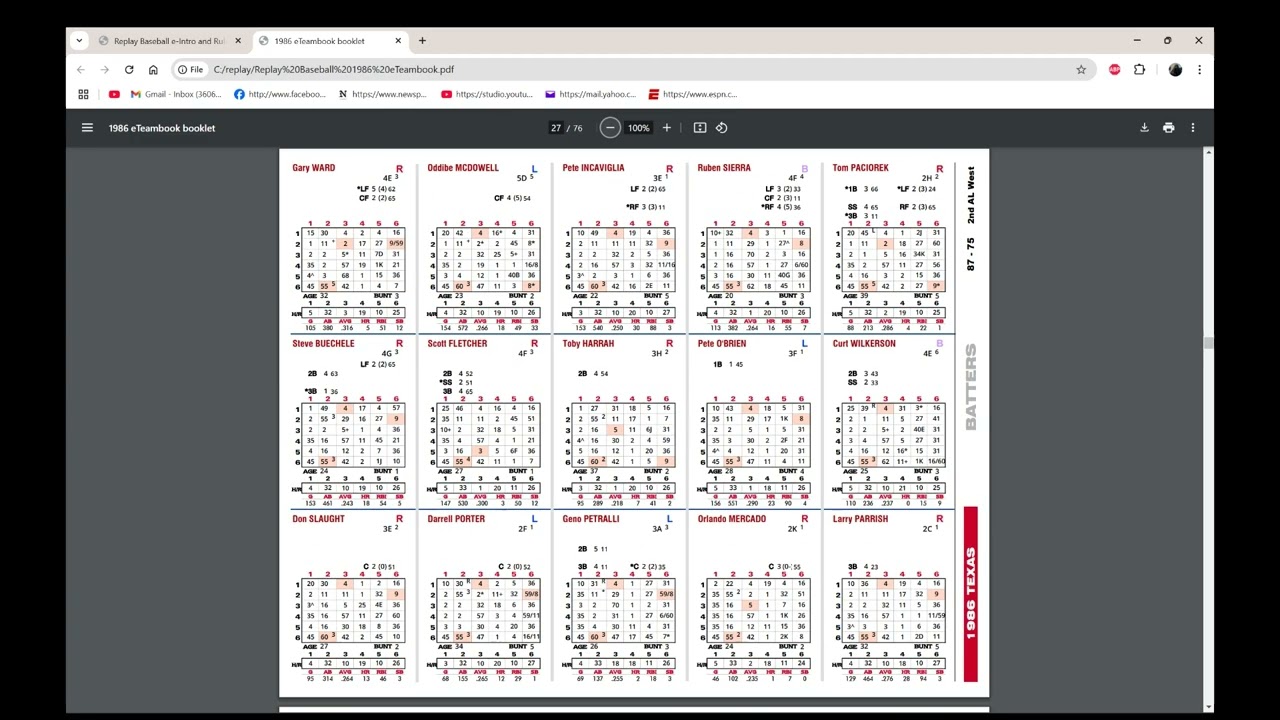The height and width of the screenshot is (720, 1280).
Task: Download the PDF file
Action: coord(1144,128)
